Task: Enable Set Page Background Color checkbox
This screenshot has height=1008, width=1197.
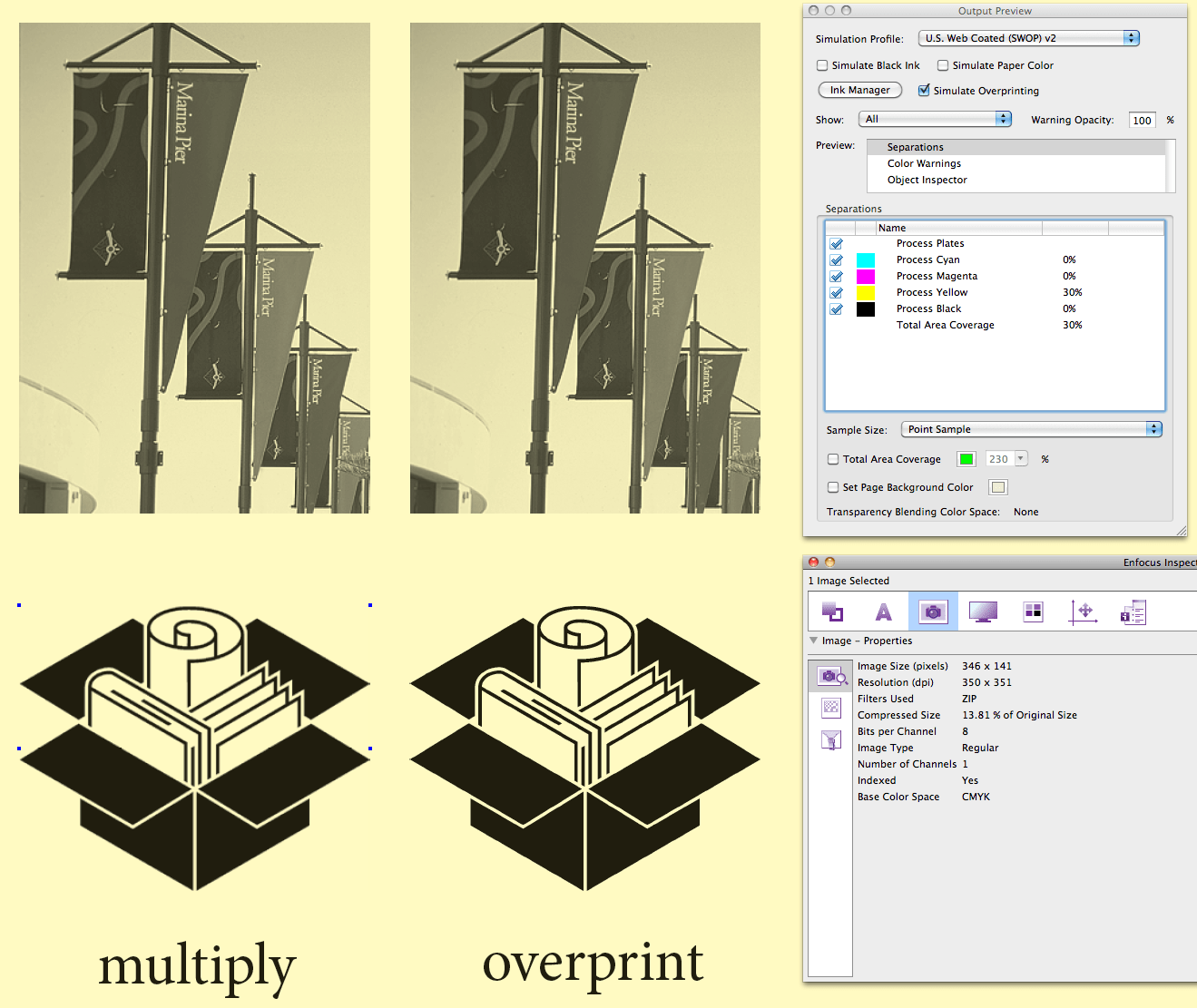Action: pos(833,487)
